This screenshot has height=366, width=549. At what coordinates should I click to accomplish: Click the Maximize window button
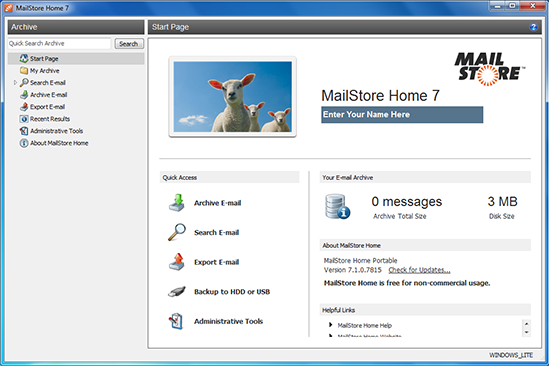[512, 6]
